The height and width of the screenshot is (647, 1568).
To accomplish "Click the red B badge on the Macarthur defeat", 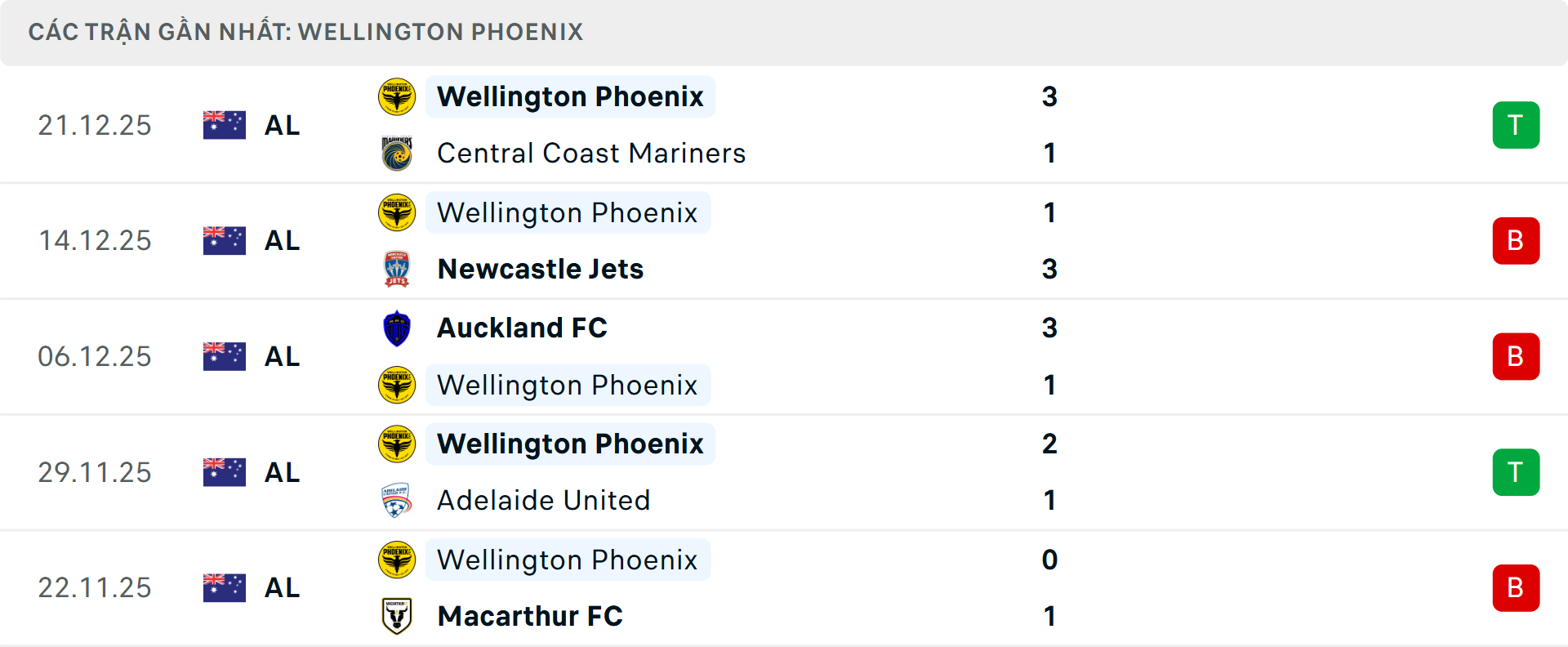I will coord(1517,587).
